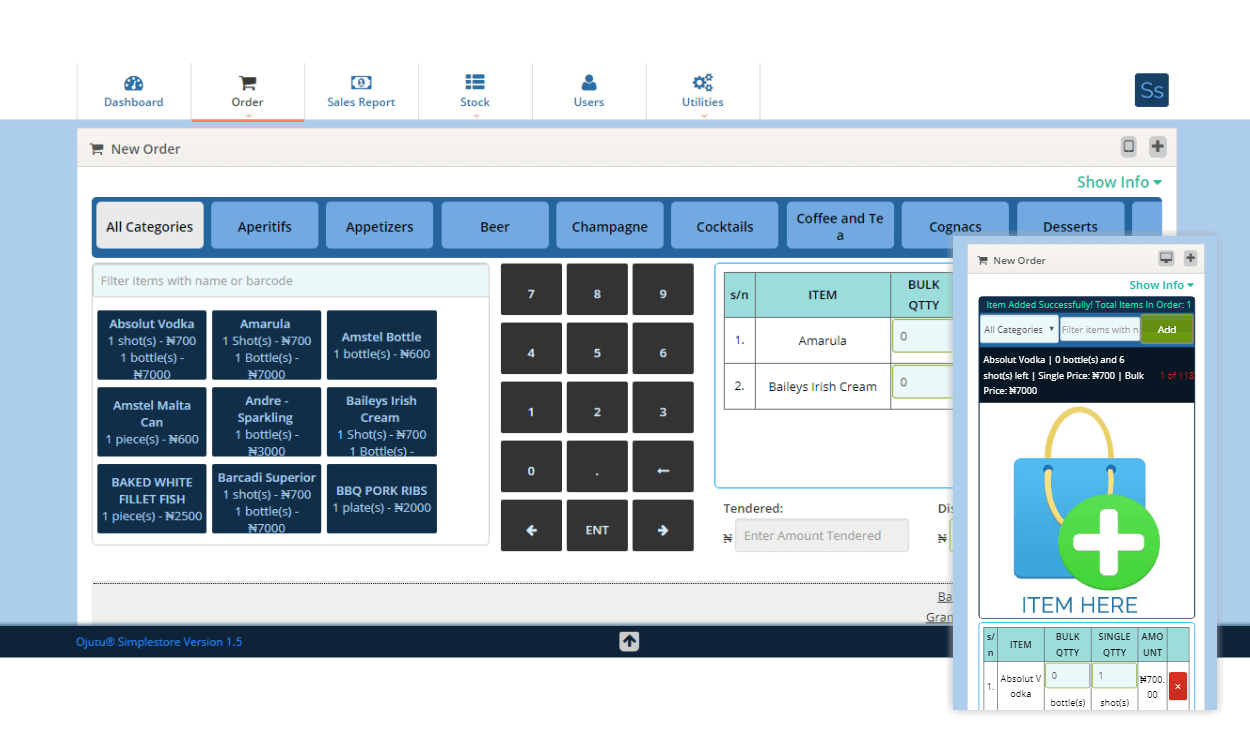Open the Champagne category tab

coord(610,226)
